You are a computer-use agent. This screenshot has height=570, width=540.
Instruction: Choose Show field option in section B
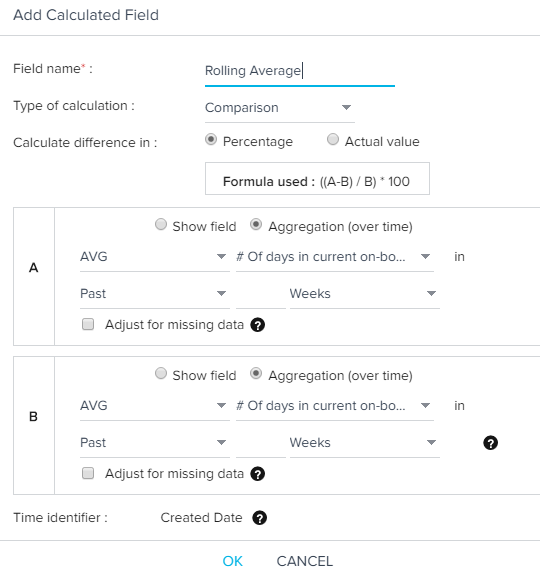click(x=161, y=373)
